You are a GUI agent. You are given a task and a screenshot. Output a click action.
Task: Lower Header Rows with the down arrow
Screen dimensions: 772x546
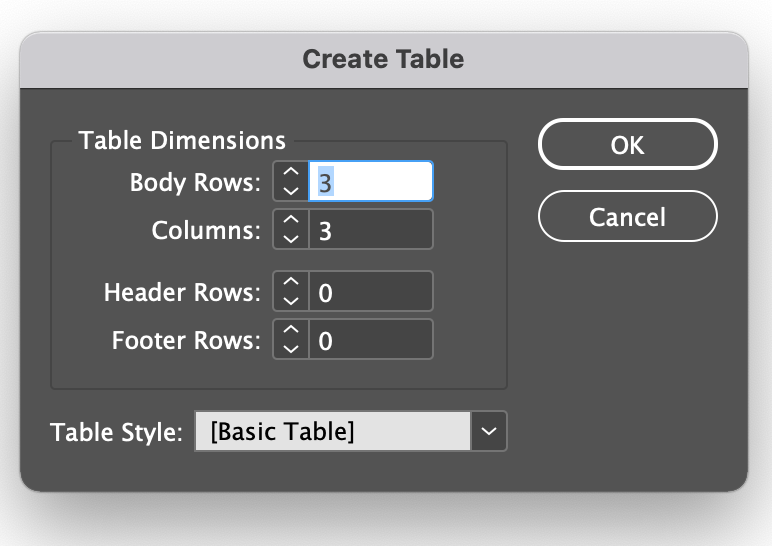(x=290, y=300)
